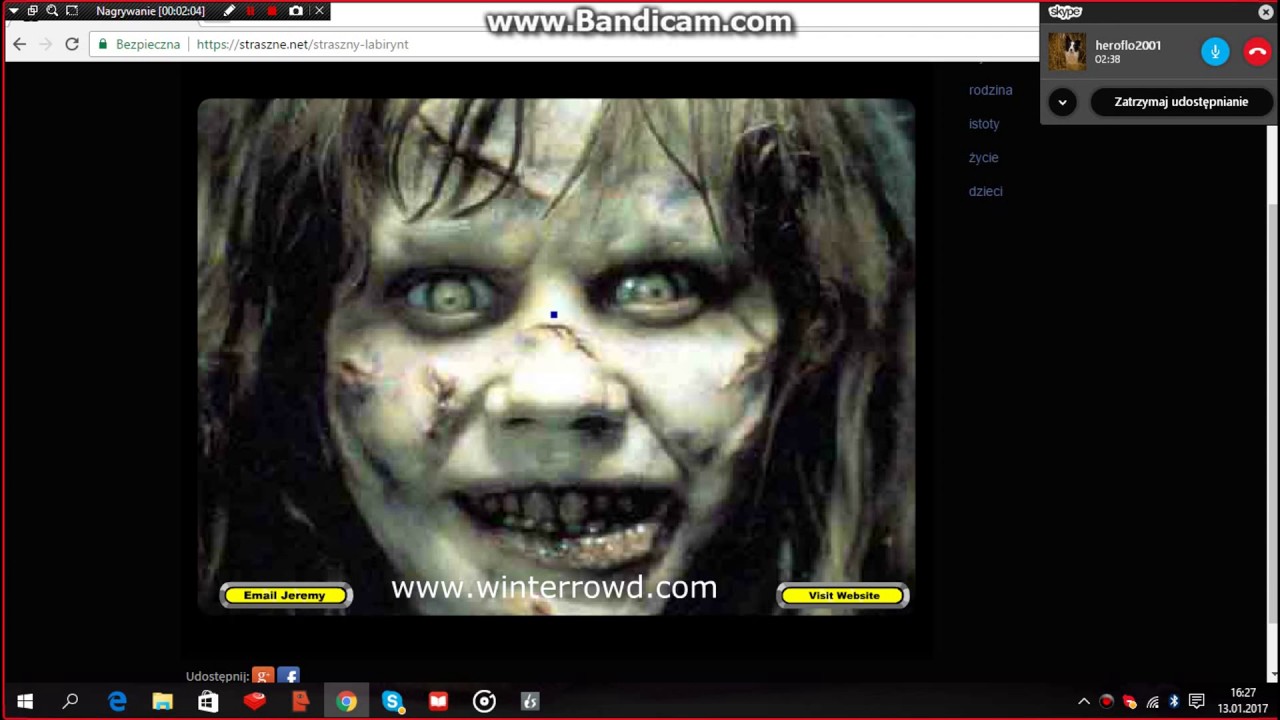The width and height of the screenshot is (1280, 720).
Task: Go back in the browser
Action: click(19, 44)
